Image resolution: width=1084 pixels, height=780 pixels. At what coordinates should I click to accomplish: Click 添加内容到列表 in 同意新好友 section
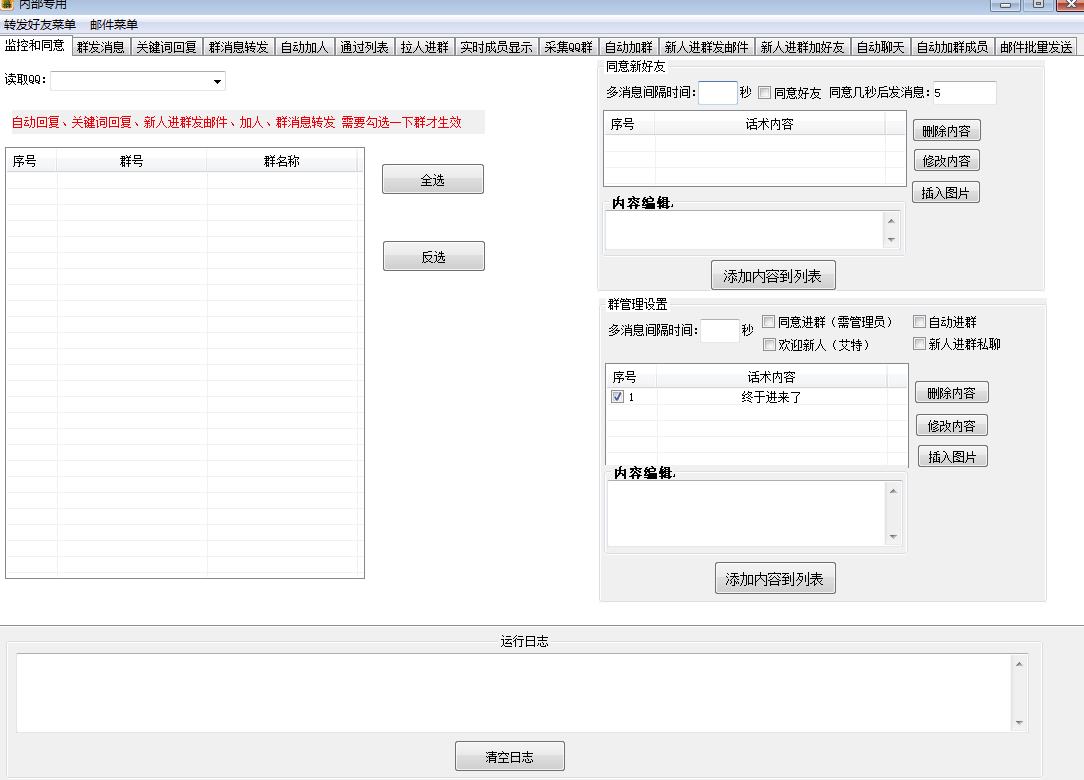(x=775, y=274)
